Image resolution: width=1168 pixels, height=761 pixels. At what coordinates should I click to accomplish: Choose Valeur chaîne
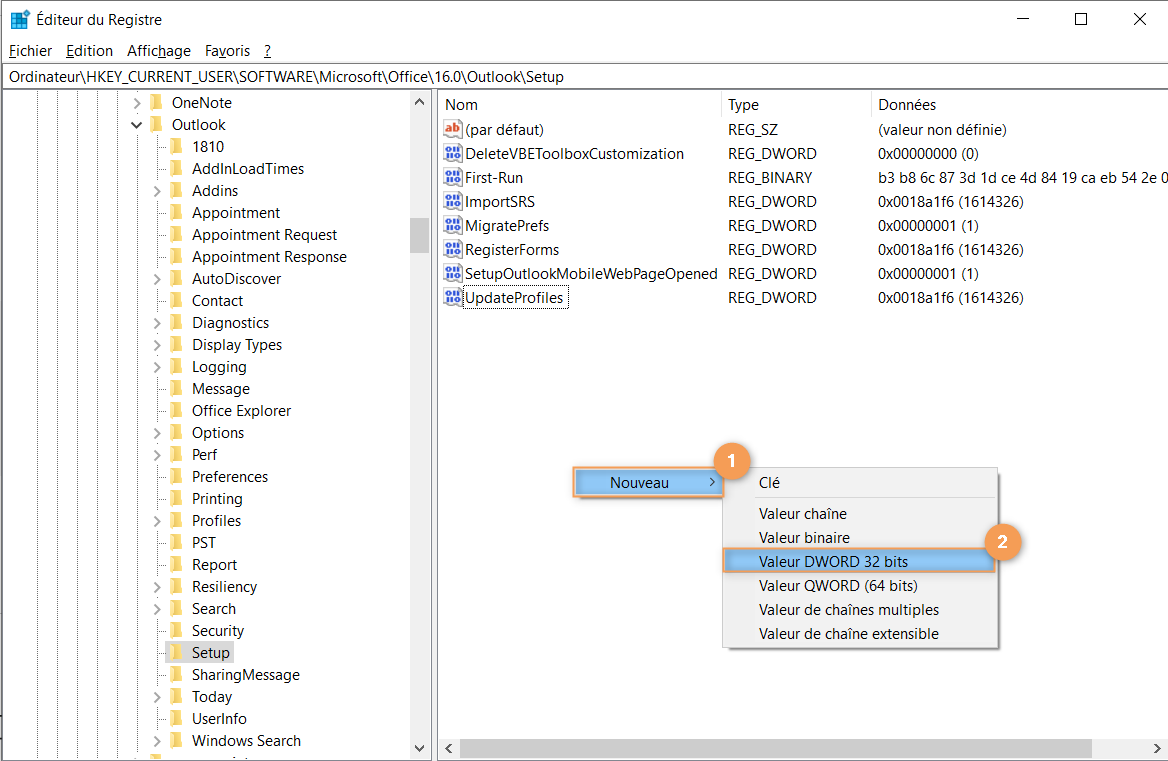[860, 514]
